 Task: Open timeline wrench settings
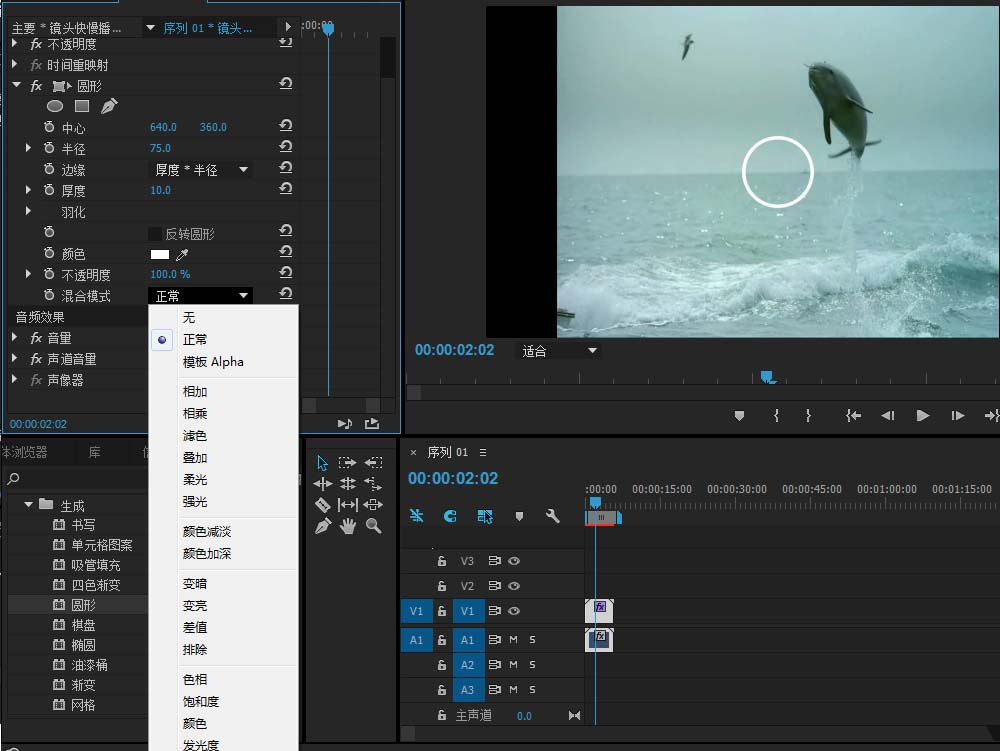point(552,516)
